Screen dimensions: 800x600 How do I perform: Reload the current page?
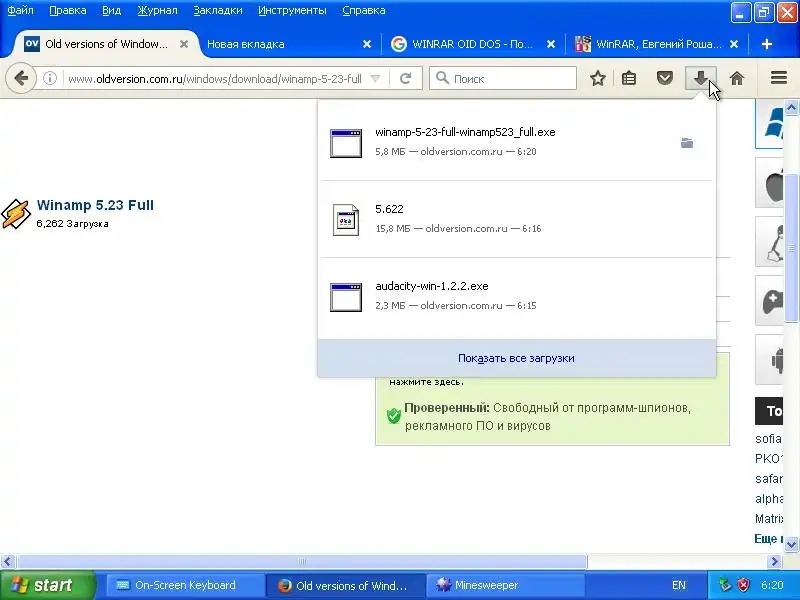(406, 79)
